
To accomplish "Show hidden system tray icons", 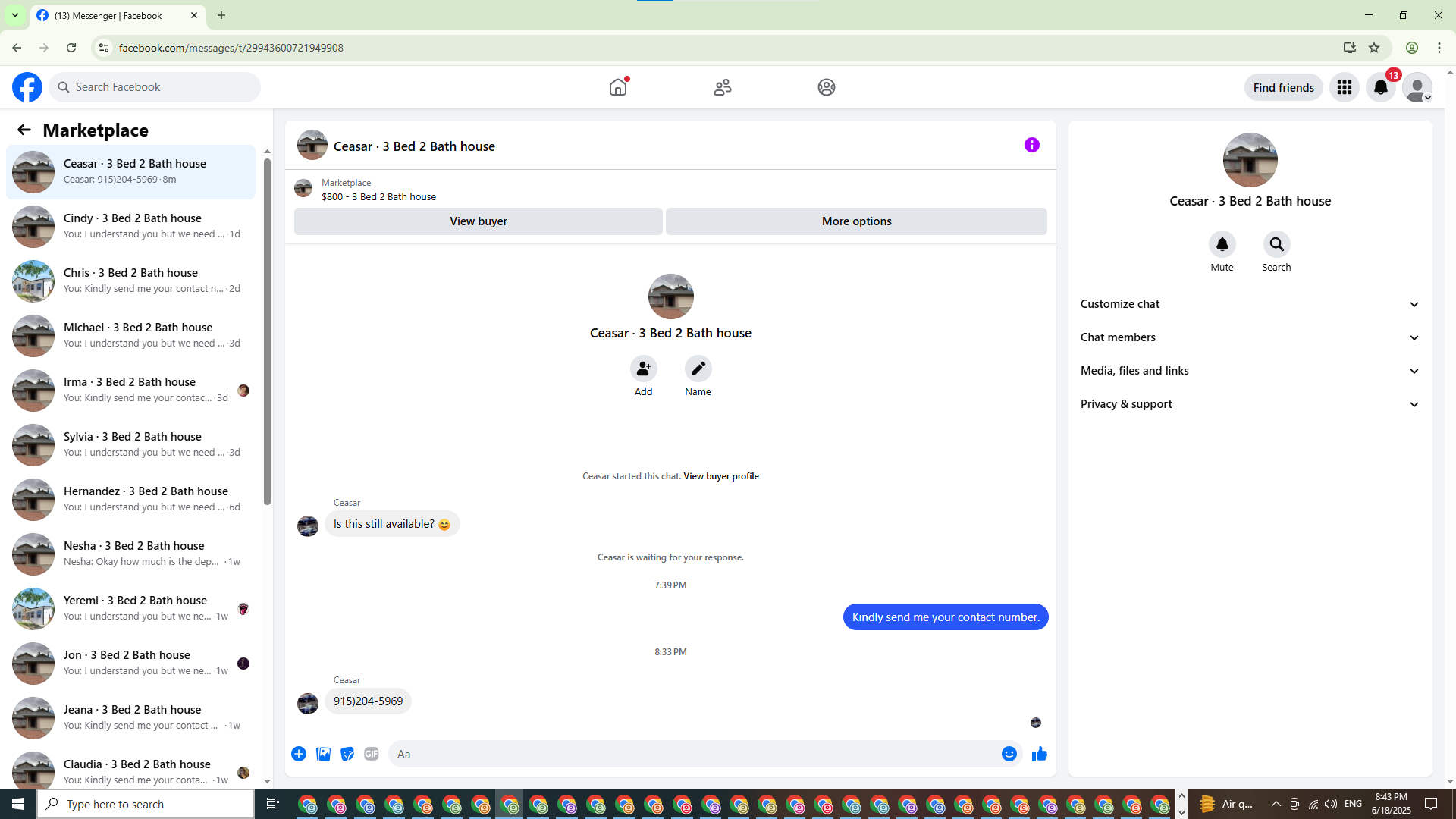I will click(1276, 804).
